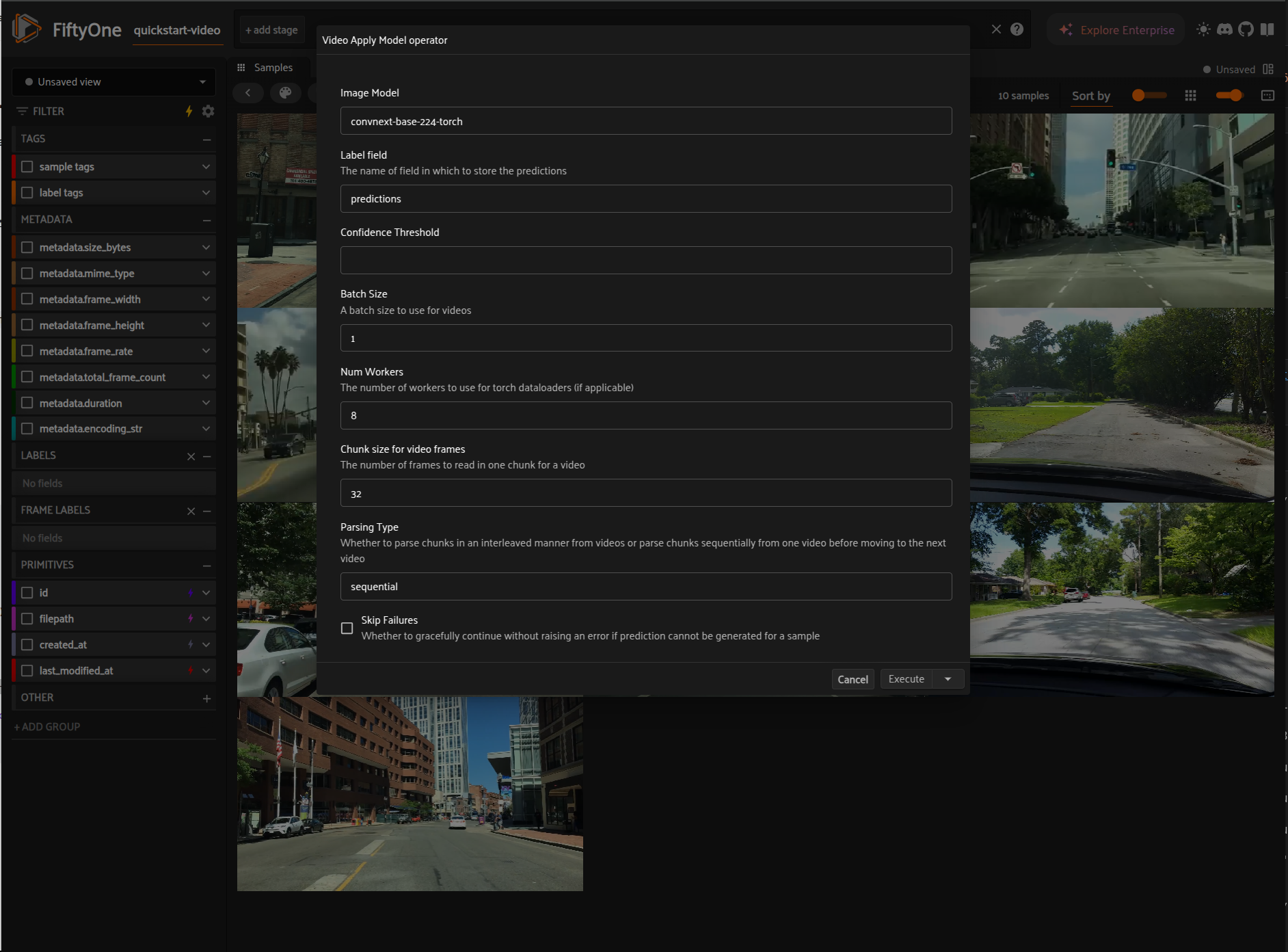This screenshot has height=952, width=1288.
Task: Click the Confidence Threshold input field
Action: pos(646,261)
